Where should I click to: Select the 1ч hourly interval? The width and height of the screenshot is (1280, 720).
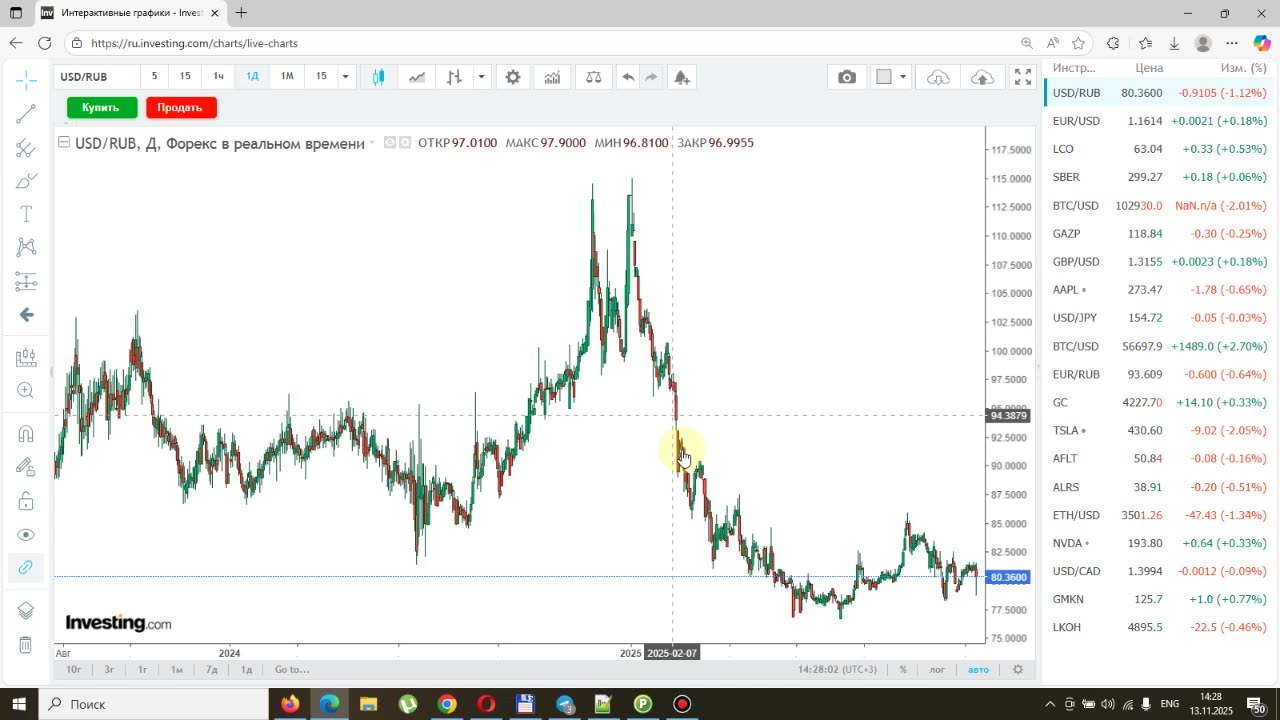click(218, 76)
